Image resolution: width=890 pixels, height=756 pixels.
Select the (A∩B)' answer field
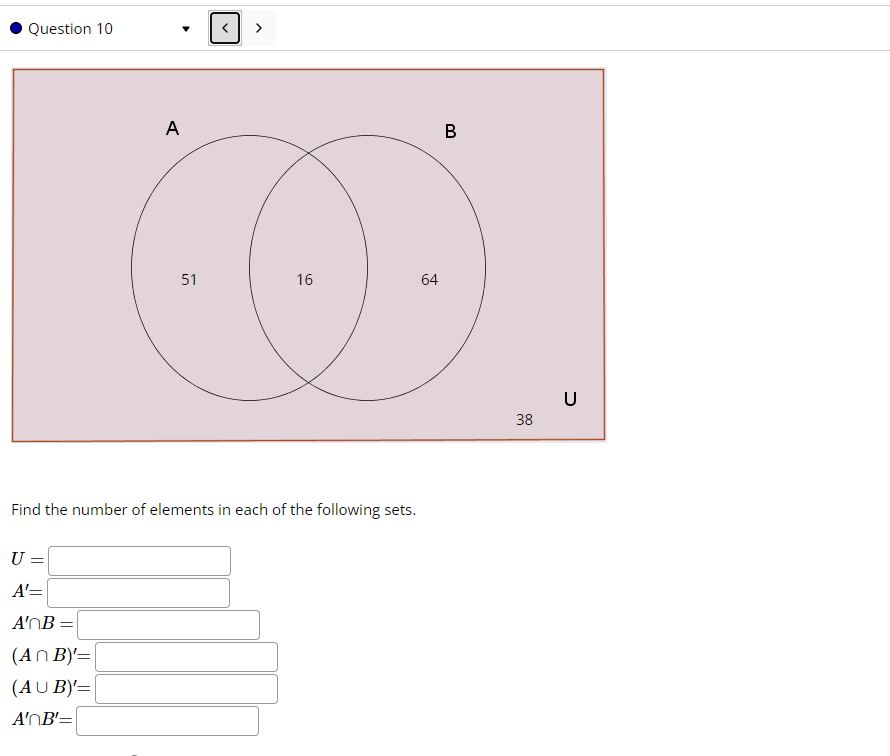188,656
